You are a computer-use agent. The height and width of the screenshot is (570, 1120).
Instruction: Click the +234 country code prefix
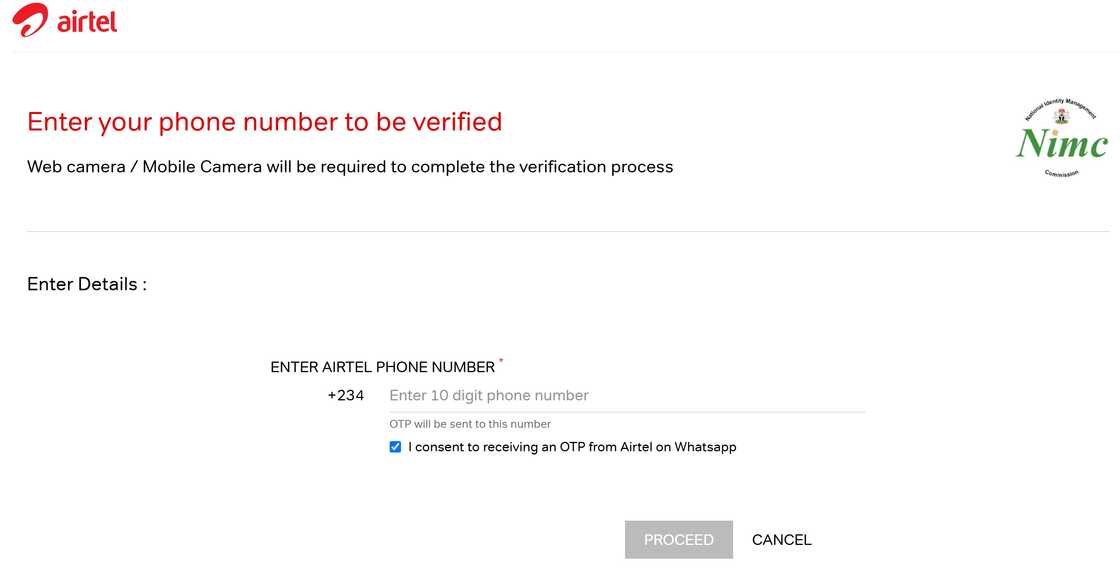point(346,395)
